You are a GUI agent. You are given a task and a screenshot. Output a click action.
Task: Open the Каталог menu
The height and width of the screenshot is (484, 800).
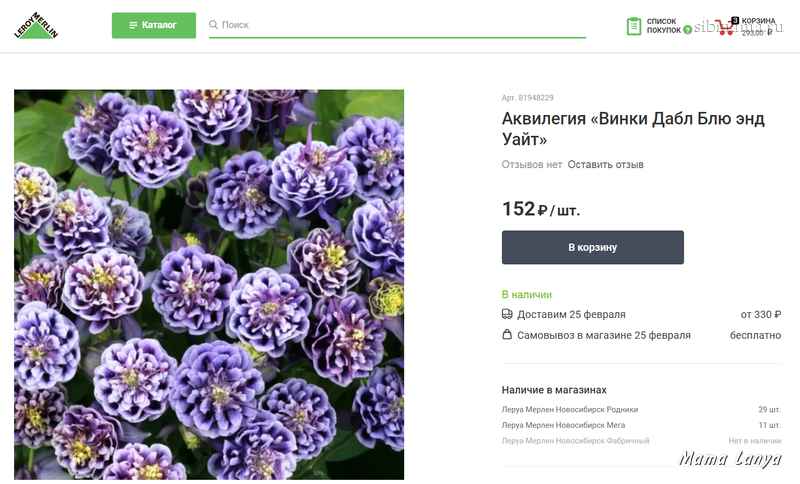click(x=153, y=25)
